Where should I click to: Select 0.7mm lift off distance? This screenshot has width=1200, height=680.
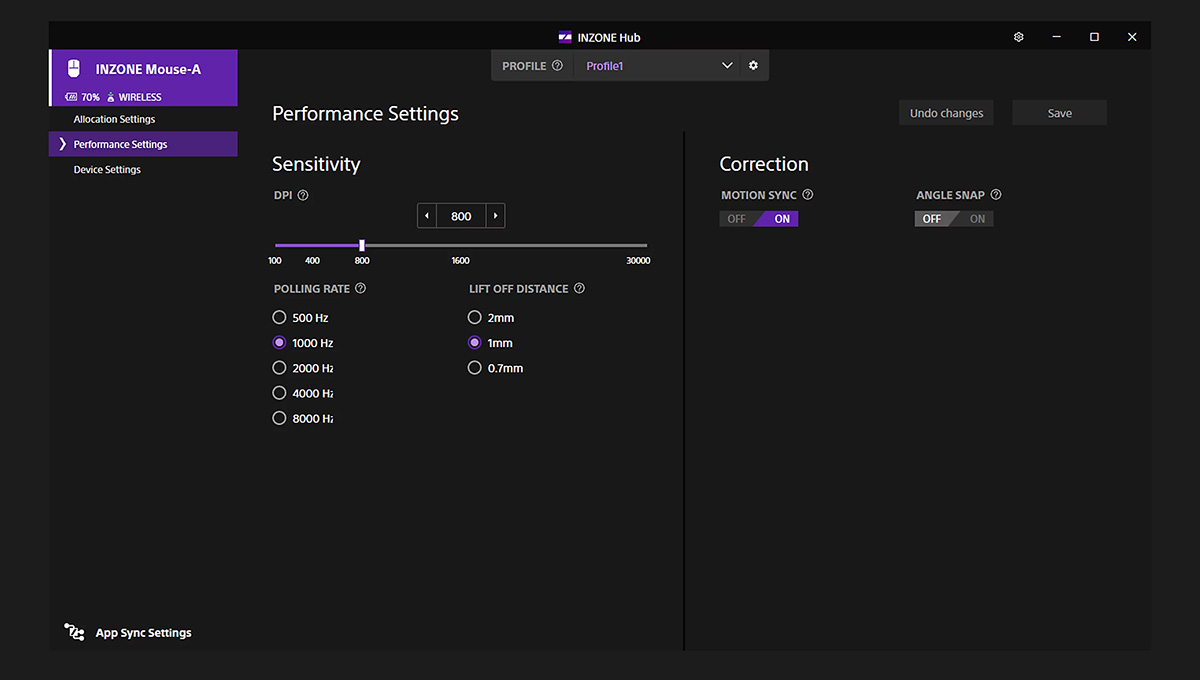(x=475, y=368)
